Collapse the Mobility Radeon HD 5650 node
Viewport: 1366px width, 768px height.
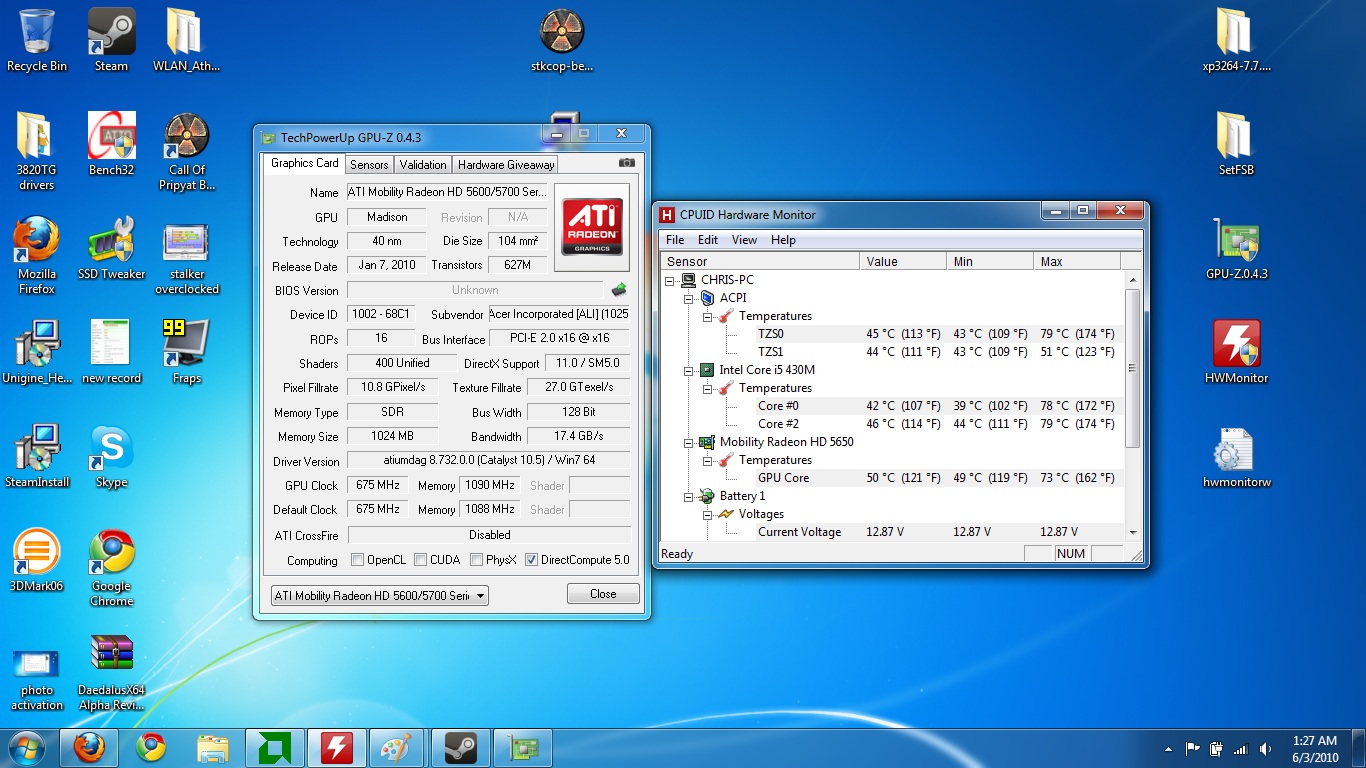(689, 442)
